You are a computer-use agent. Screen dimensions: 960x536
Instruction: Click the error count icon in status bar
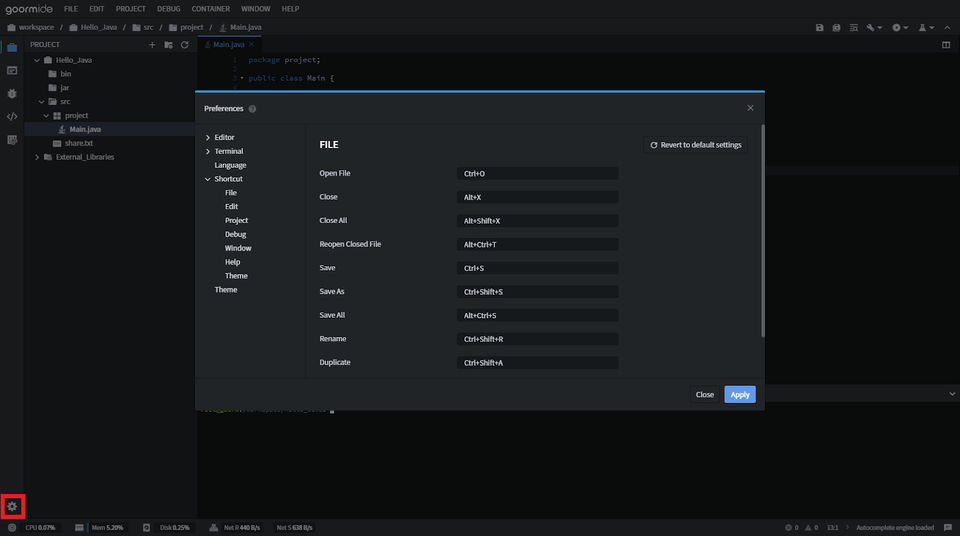(788, 527)
